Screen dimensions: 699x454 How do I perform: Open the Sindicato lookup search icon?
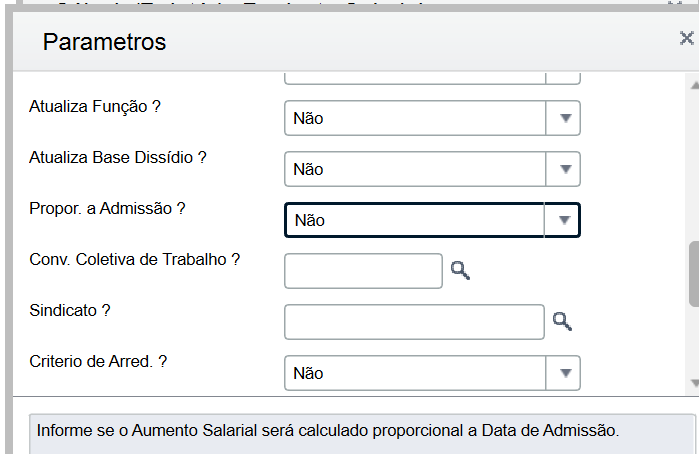[x=563, y=321]
